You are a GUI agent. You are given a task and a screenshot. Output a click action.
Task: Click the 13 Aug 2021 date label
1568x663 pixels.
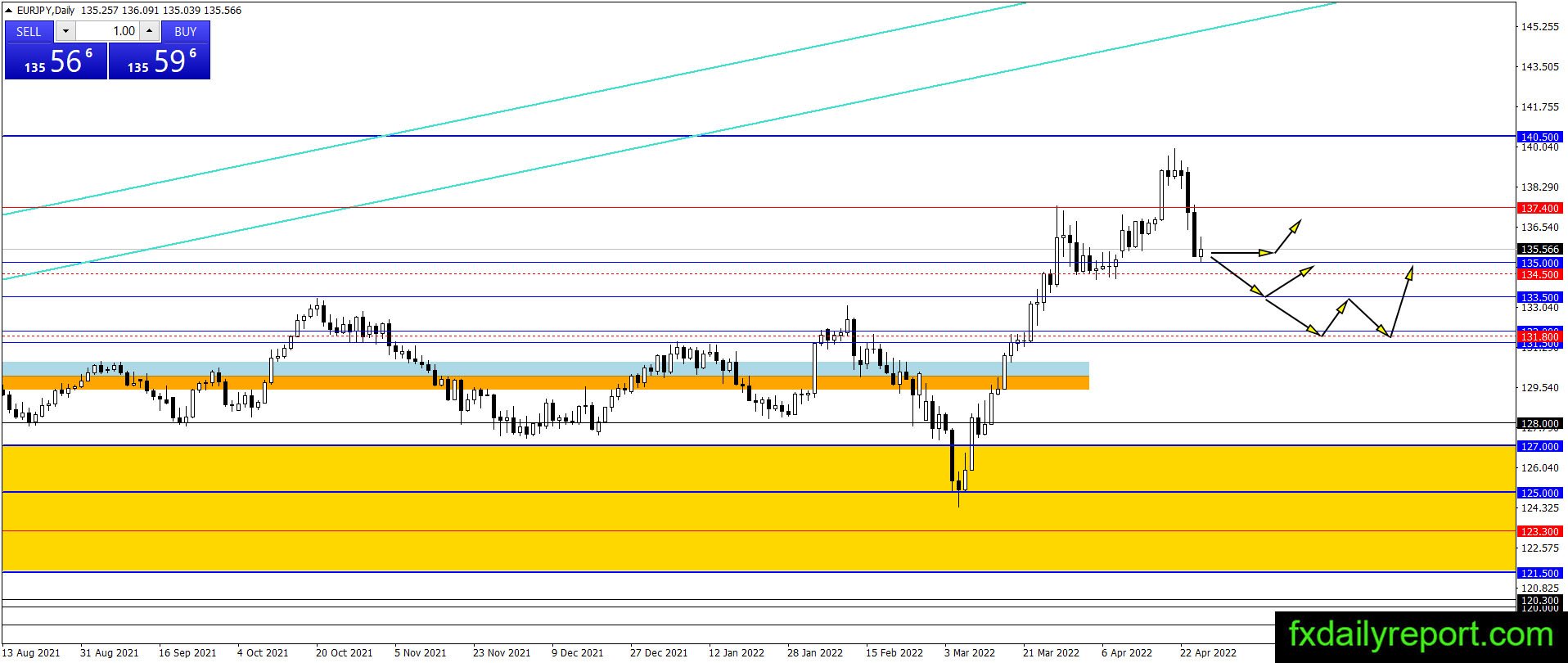coord(31,653)
